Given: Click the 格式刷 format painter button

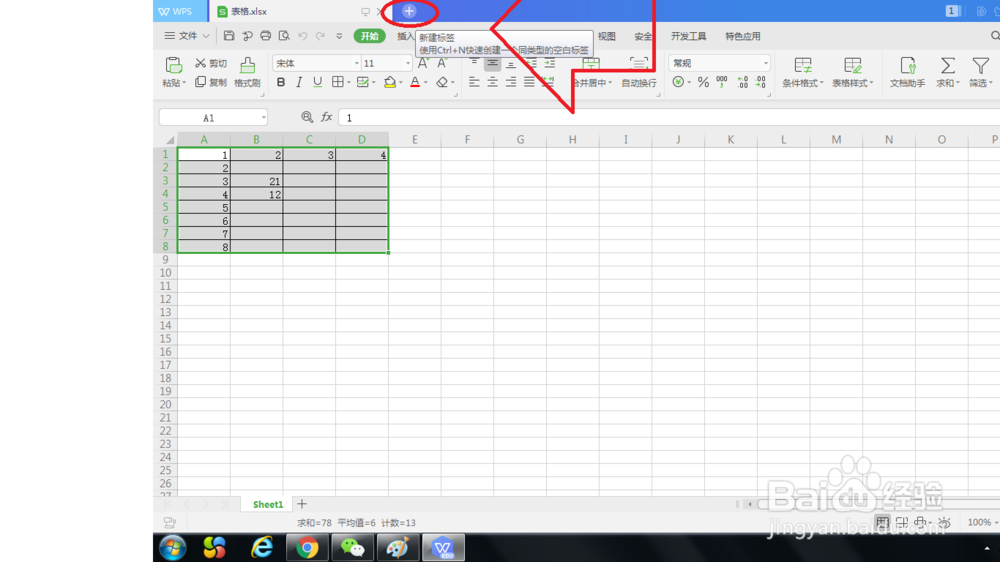Looking at the screenshot, I should coord(247,71).
